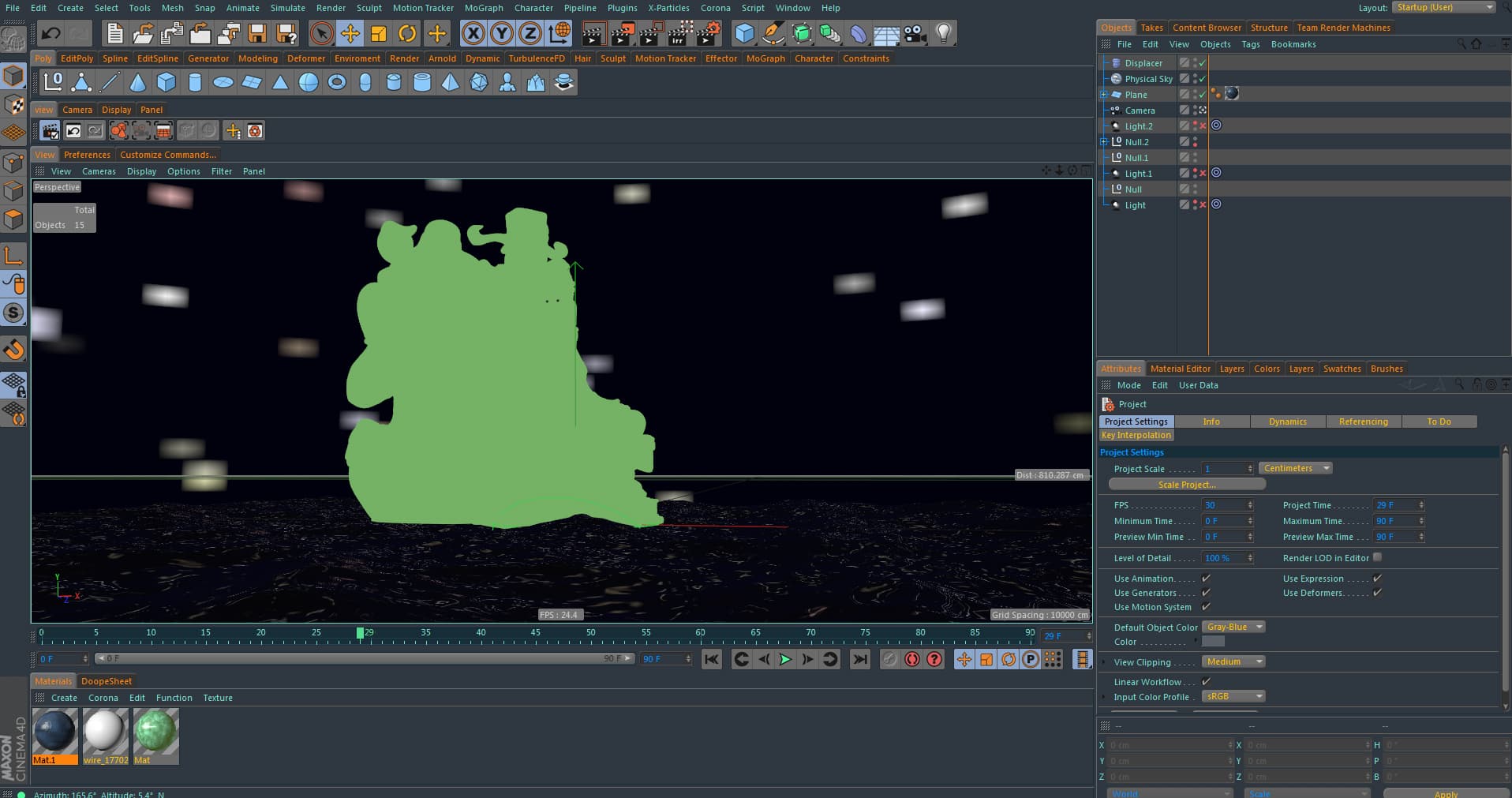
Task: Click the Apply button in coordinates
Action: [1446, 793]
